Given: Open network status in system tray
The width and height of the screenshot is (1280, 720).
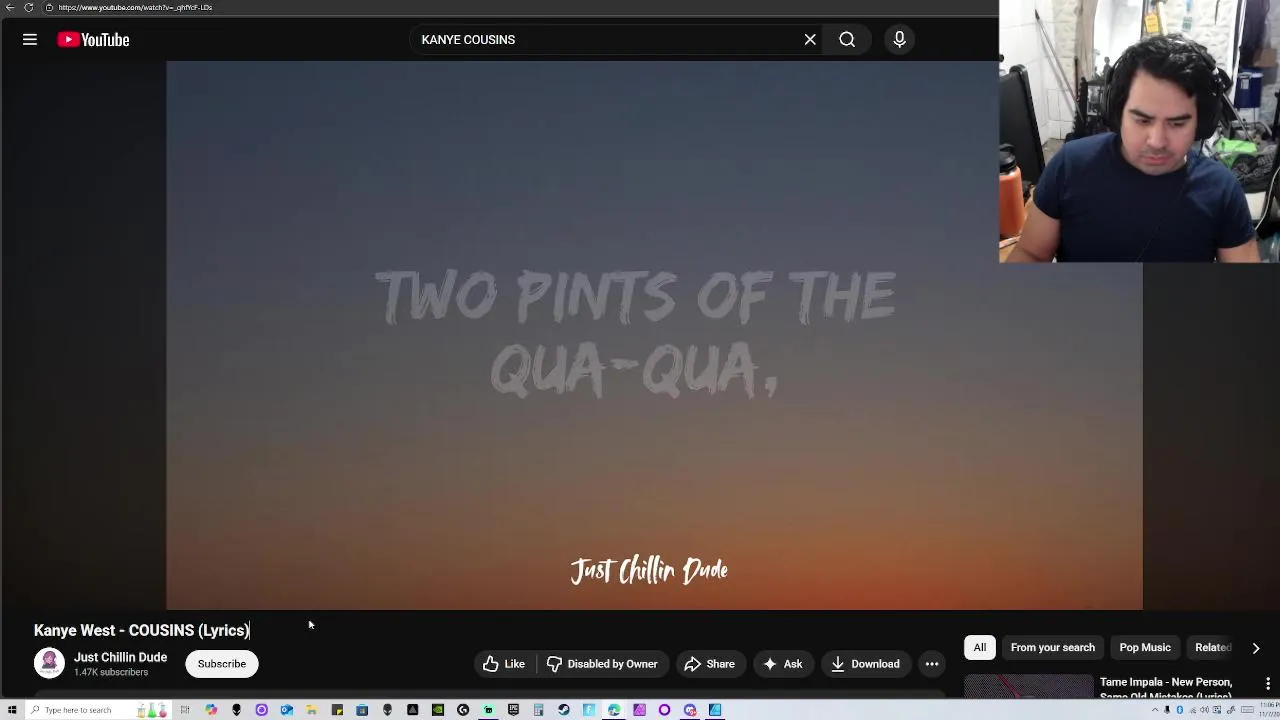Looking at the screenshot, I should [x=1194, y=710].
